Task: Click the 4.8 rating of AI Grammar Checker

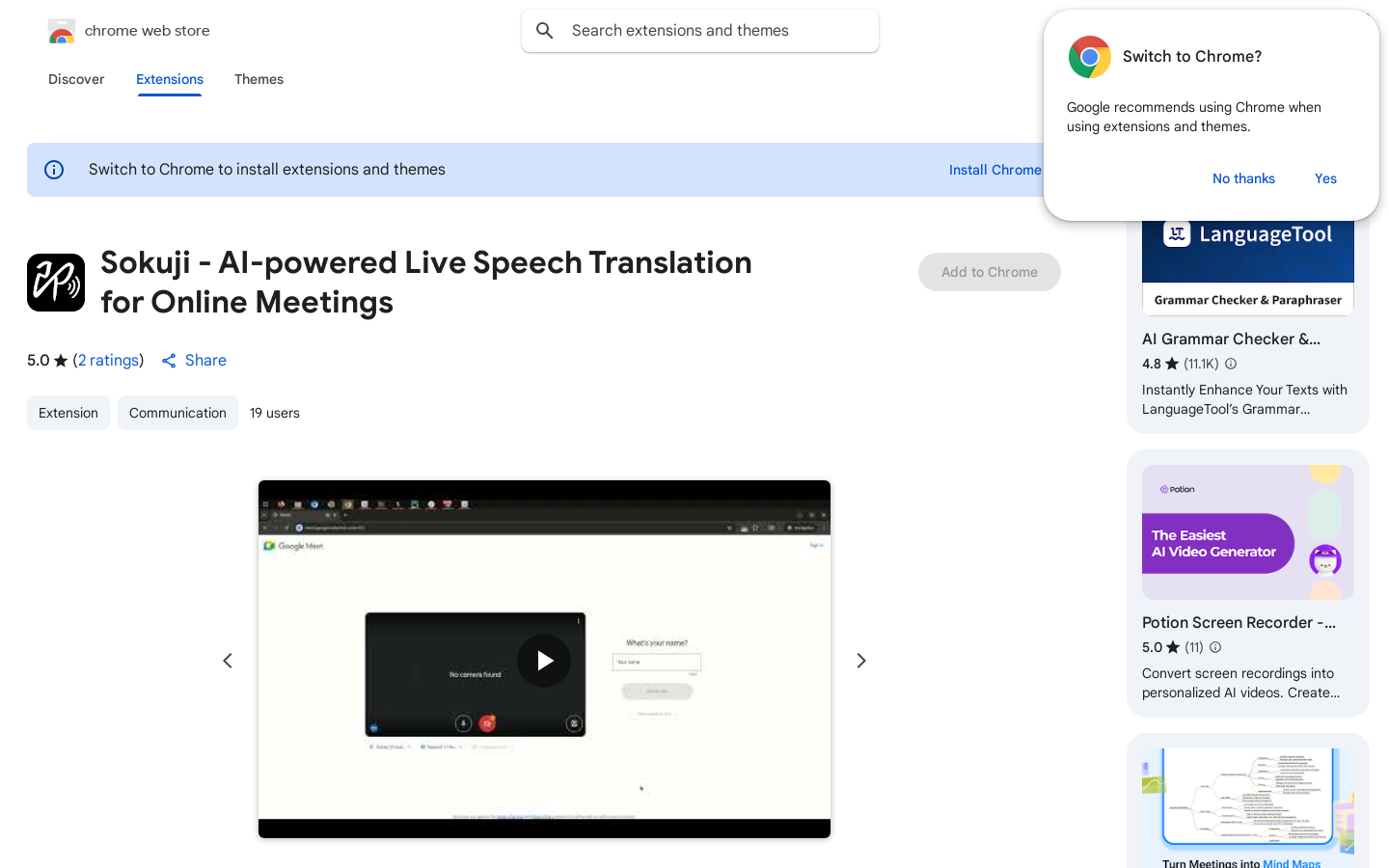Action: (x=1160, y=364)
